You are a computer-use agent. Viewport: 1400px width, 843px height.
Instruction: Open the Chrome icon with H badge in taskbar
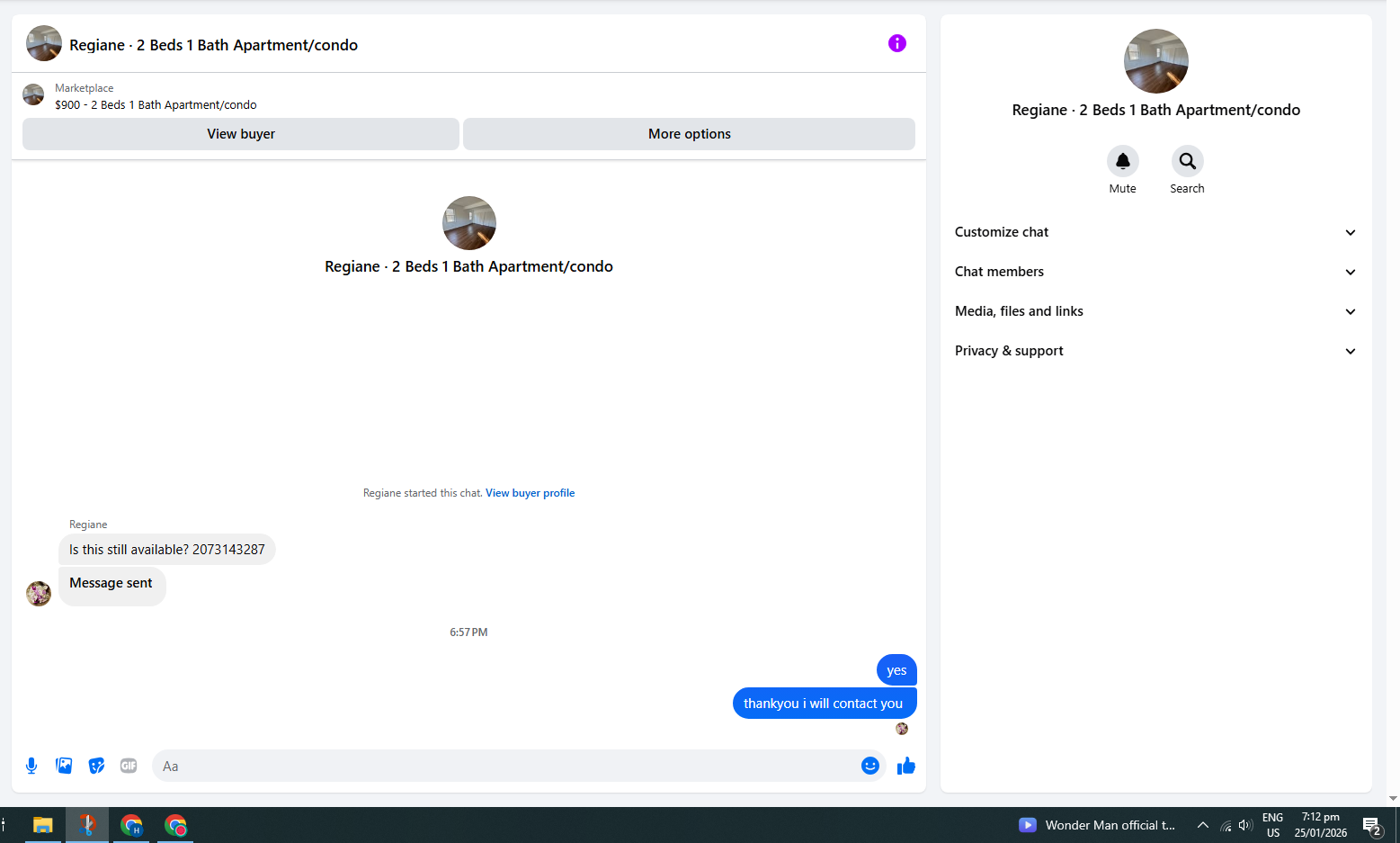pyautogui.click(x=132, y=825)
